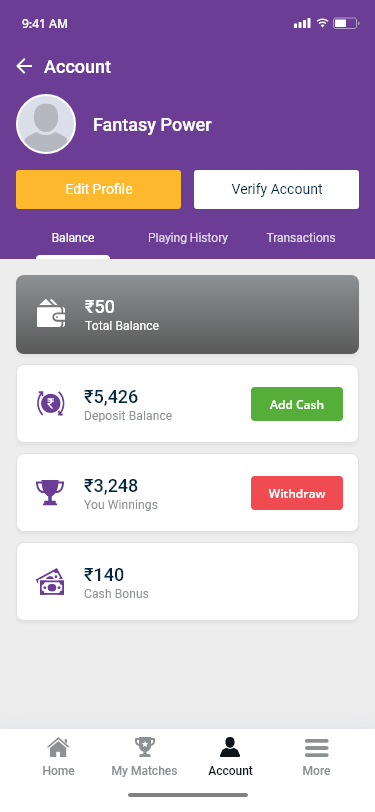Click the Verify Account button

tap(277, 190)
